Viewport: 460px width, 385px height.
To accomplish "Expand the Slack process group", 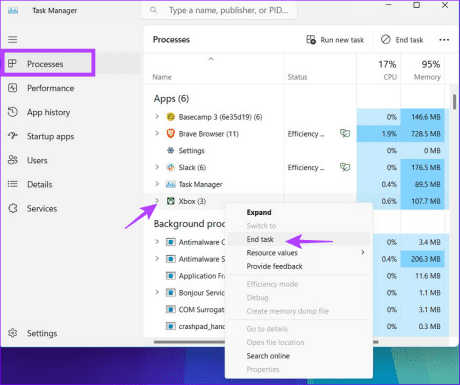I will click(157, 167).
